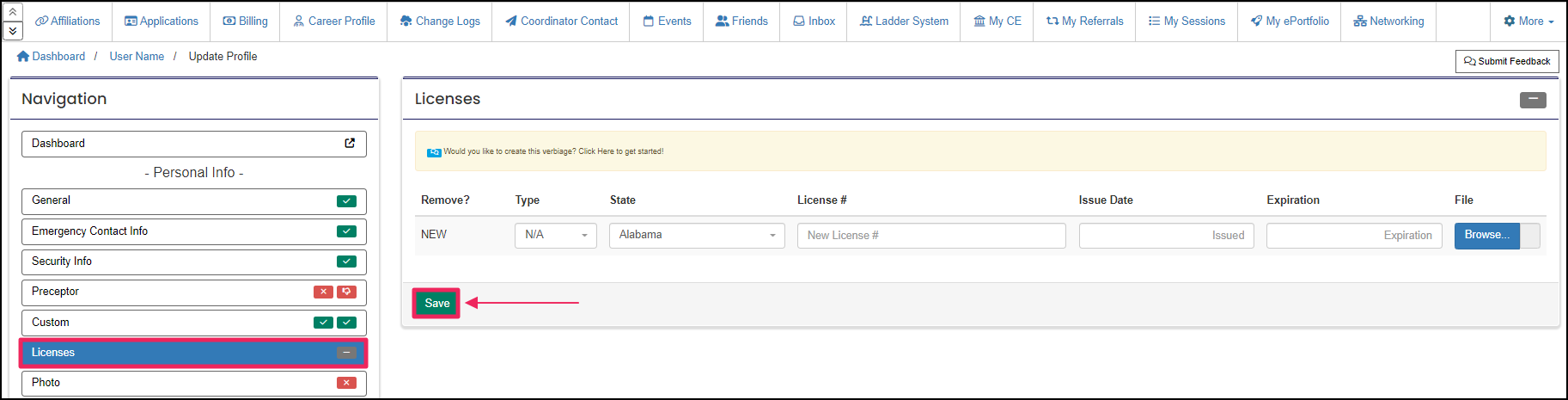Collapse the Licenses panel with minus button
Screen dimensions: 1568x400
coord(1533,100)
